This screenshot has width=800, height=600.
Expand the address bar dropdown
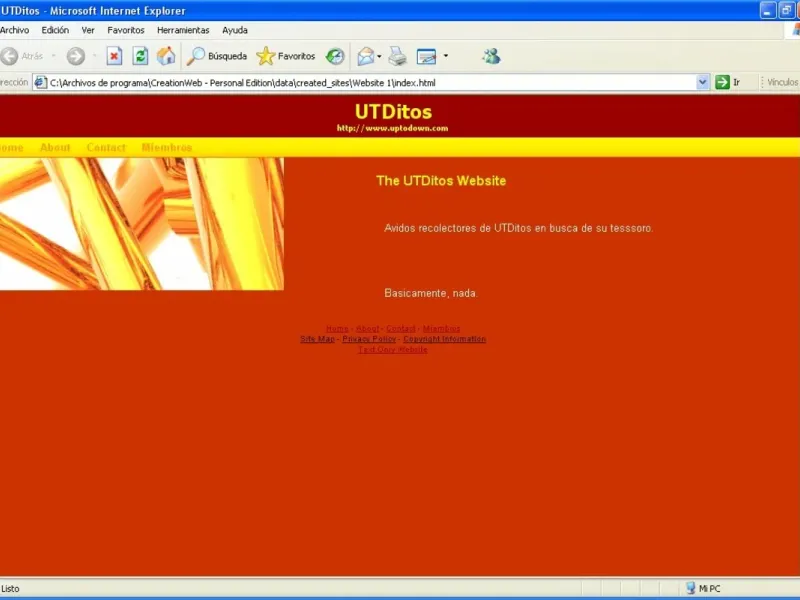[703, 82]
